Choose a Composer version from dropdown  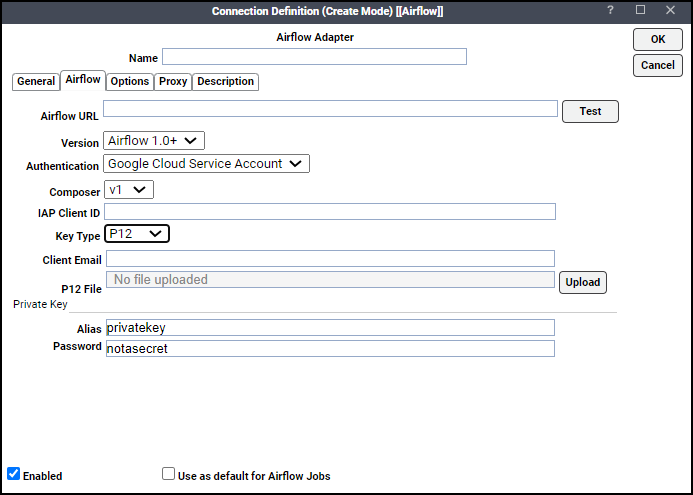(x=129, y=190)
